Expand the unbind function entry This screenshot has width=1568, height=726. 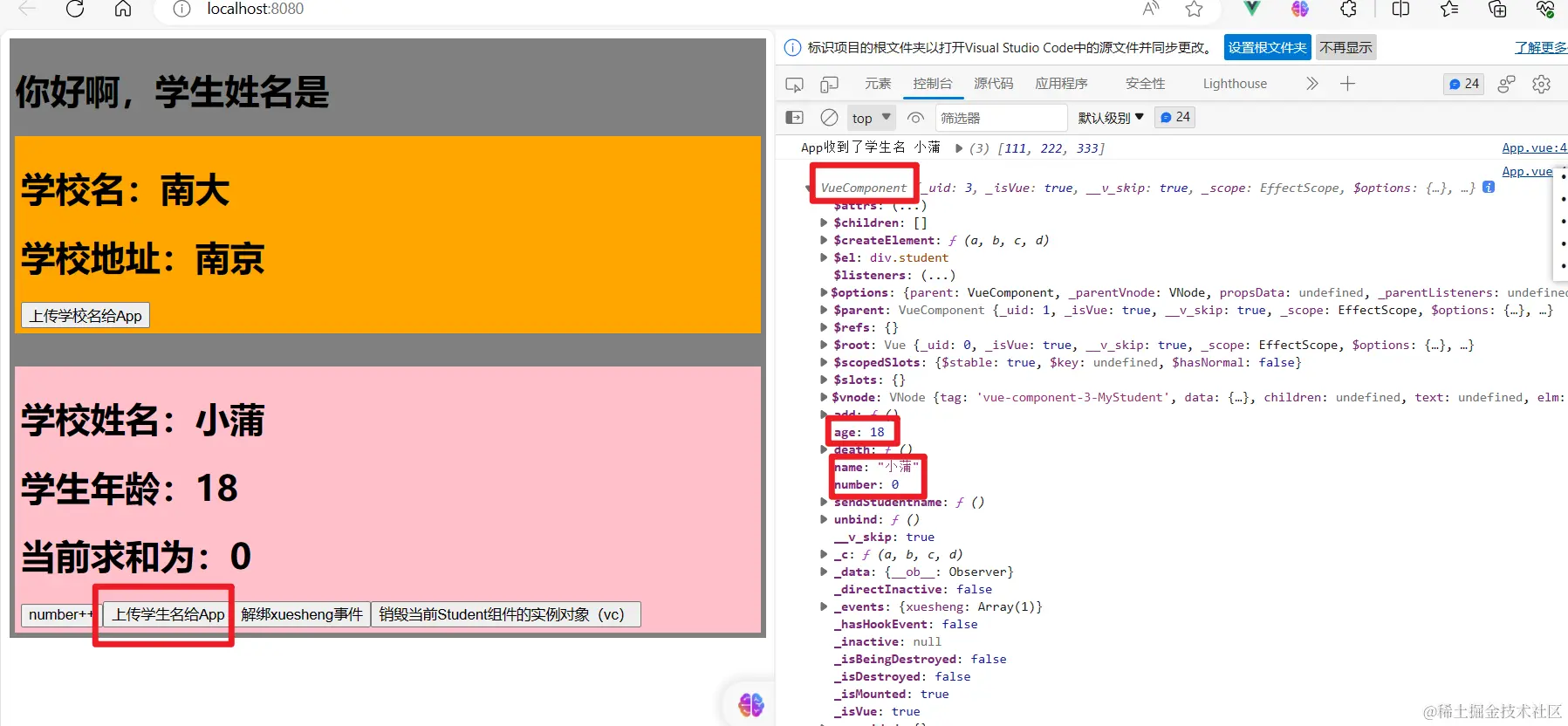click(824, 519)
